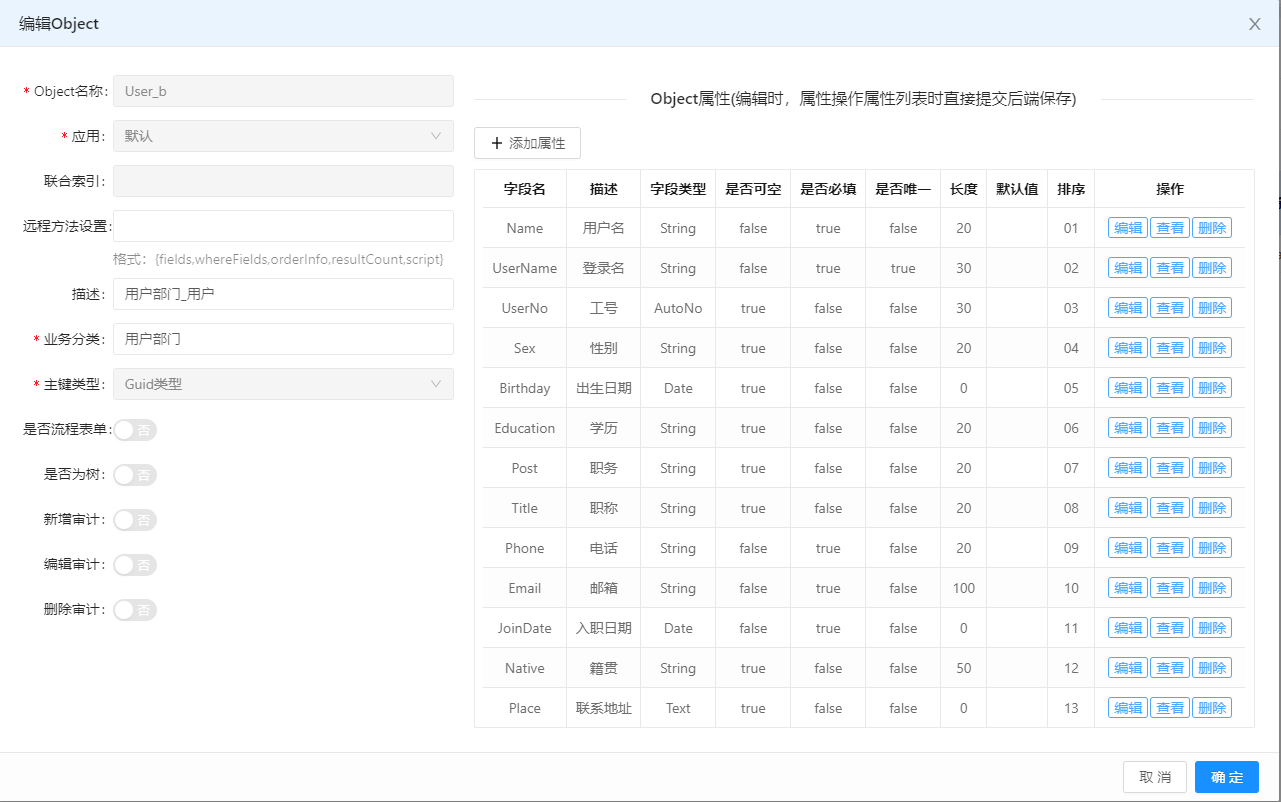Click 编辑 for the Place row

click(x=1128, y=708)
